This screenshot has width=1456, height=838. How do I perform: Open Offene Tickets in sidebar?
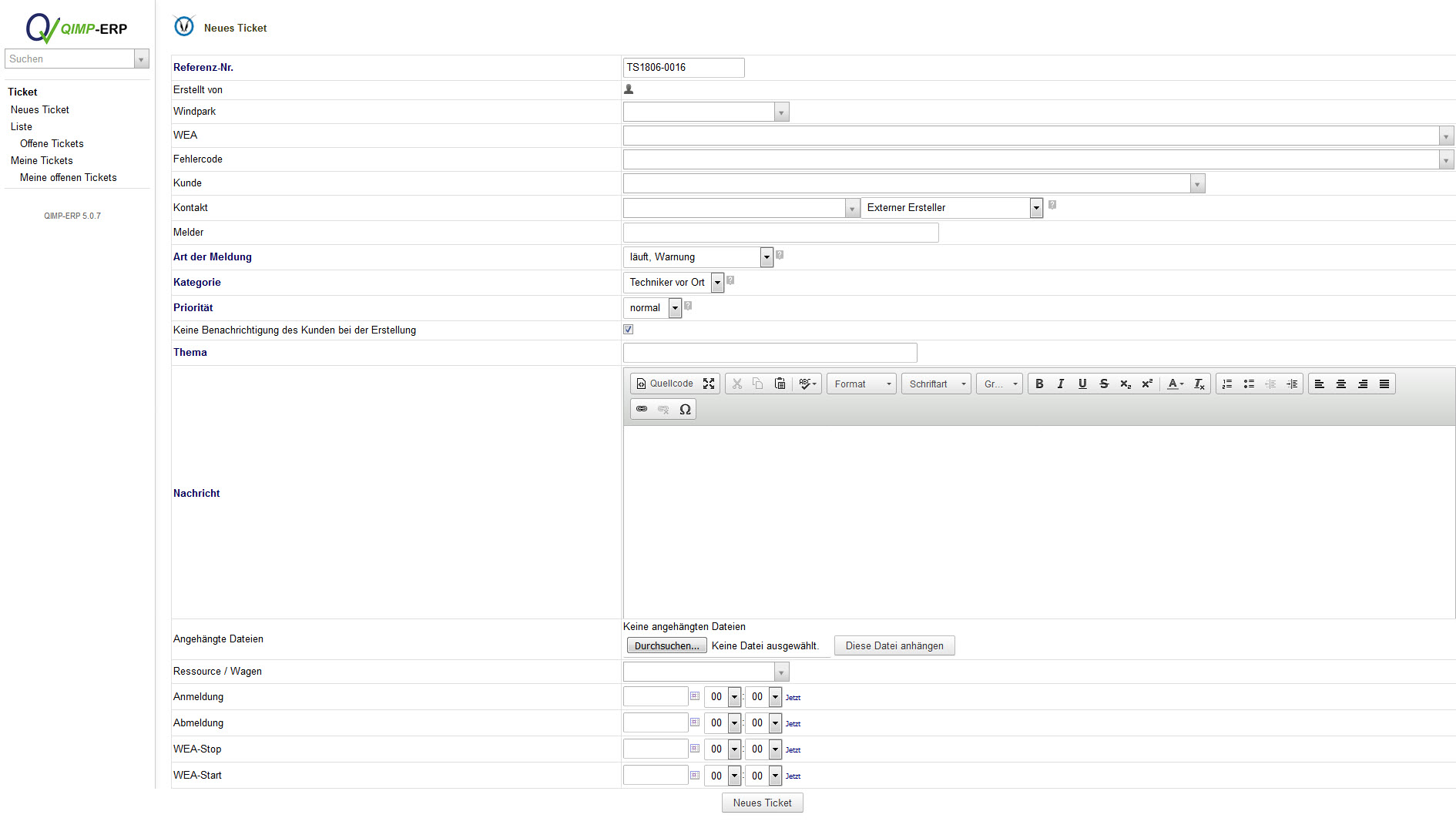pos(52,144)
